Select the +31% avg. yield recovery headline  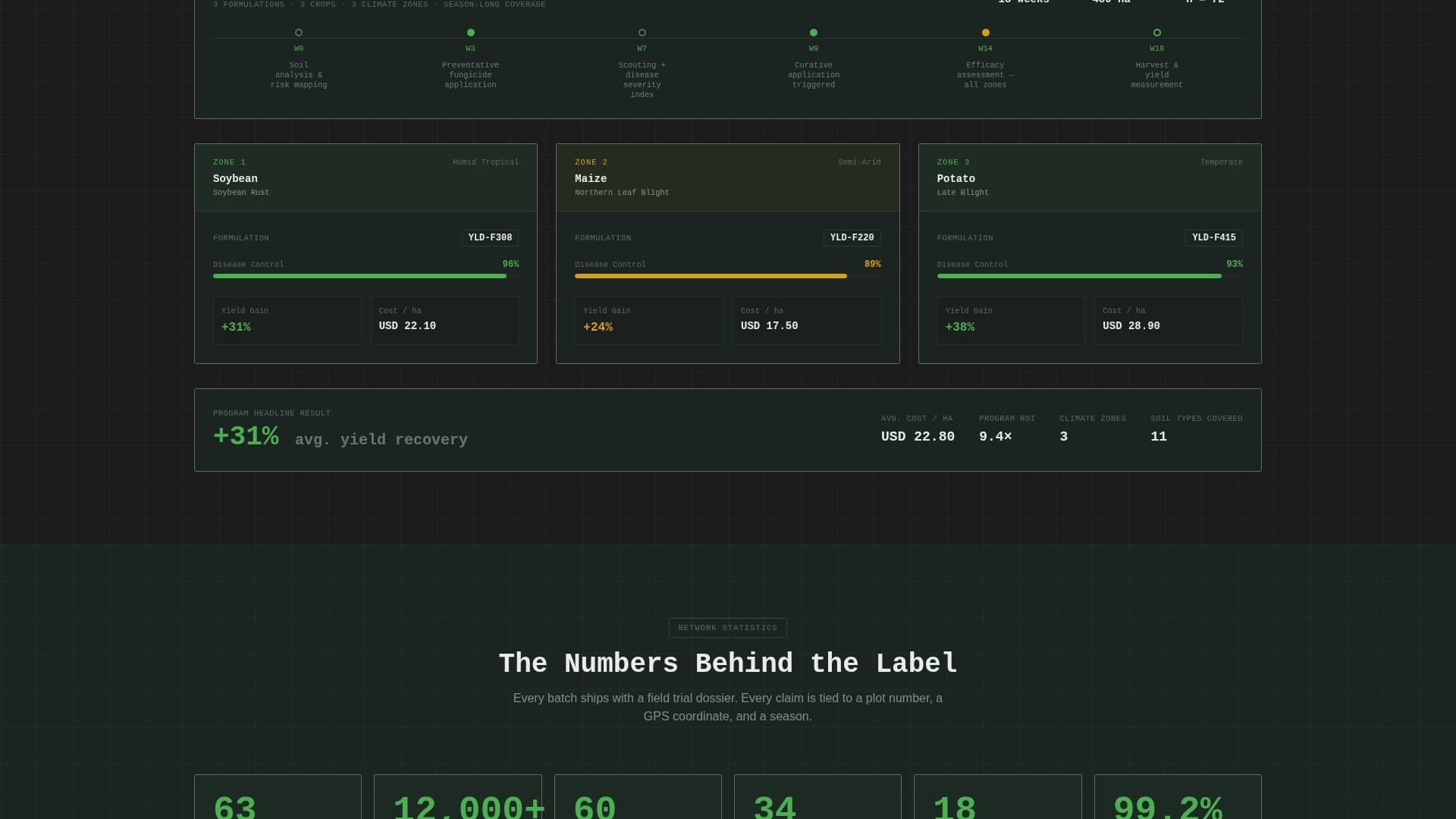tap(340, 437)
